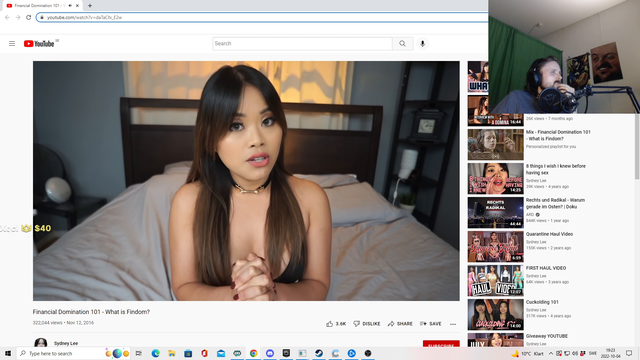
Task: Close the Financial Domination 101 browser tab
Action: 77,6
